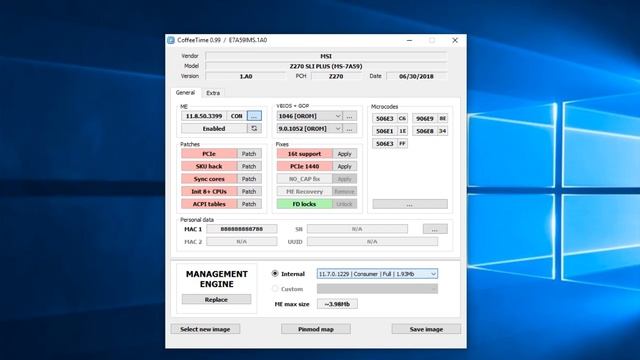Image resolution: width=640 pixels, height=360 pixels.
Task: Open the Pinmod map
Action: pyautogui.click(x=316, y=329)
